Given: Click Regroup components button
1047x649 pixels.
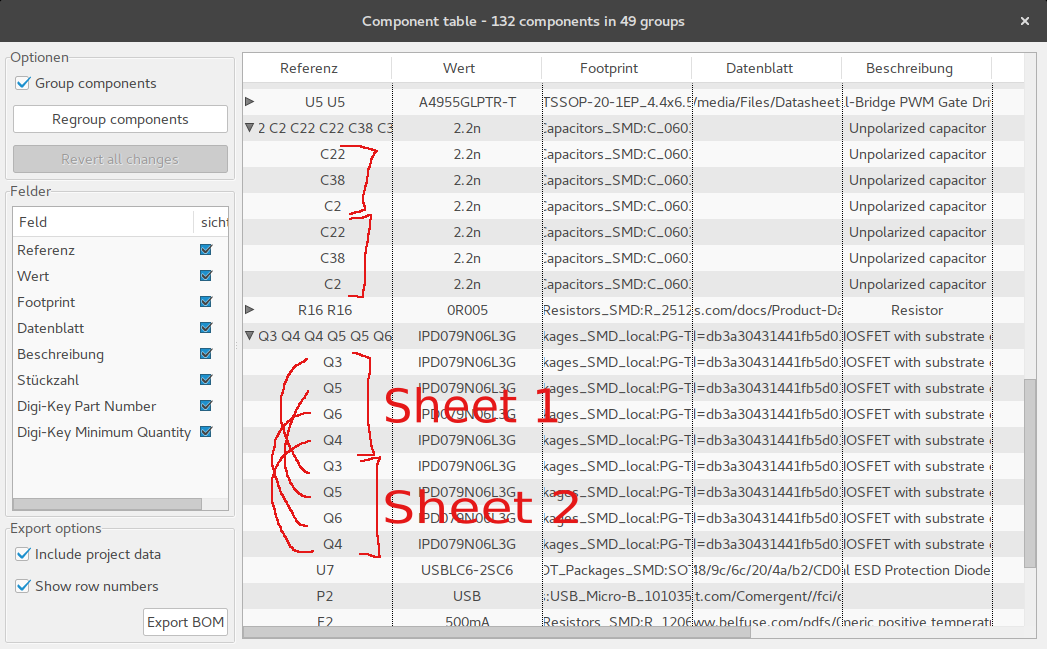Looking at the screenshot, I should point(120,120).
